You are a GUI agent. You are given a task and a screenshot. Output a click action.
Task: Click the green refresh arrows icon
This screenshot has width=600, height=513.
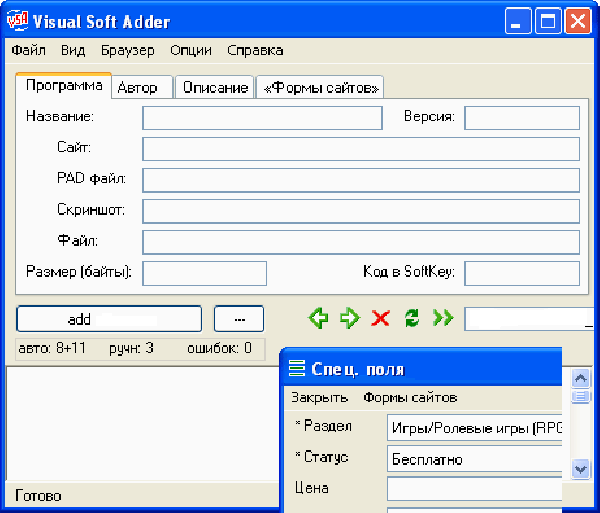tap(412, 318)
